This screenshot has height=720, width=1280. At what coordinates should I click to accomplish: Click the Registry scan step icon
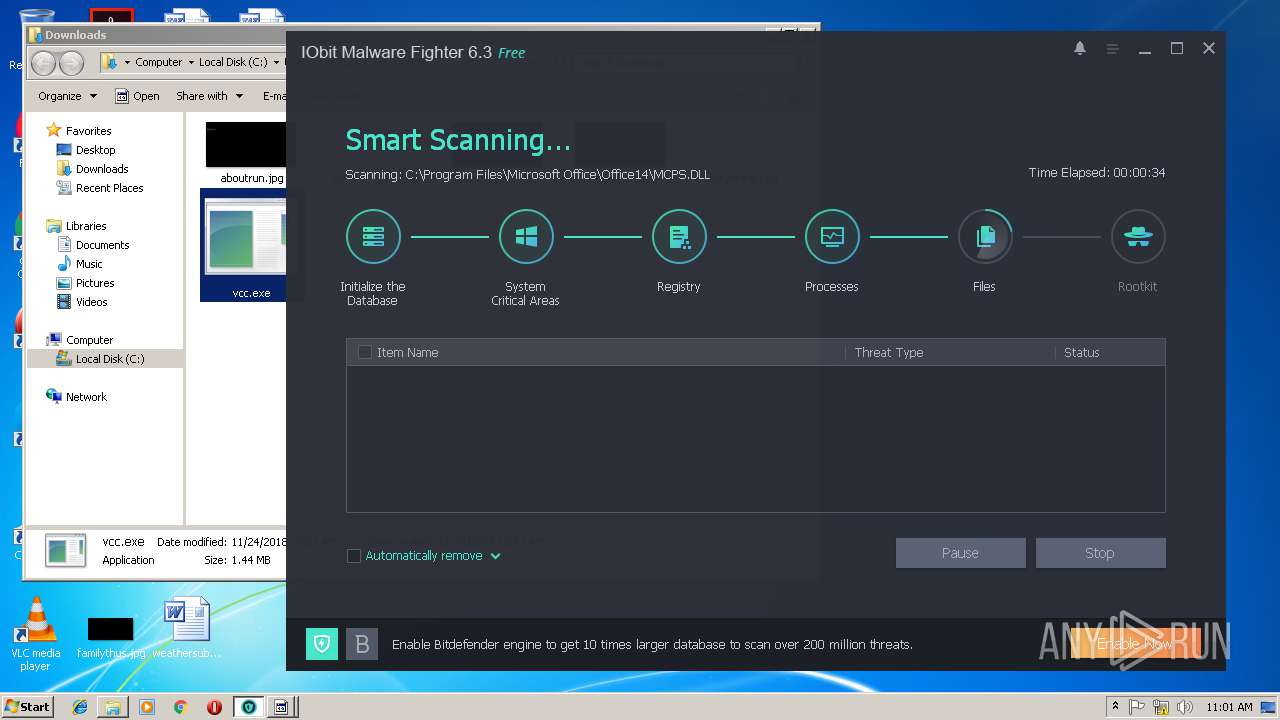pos(679,236)
